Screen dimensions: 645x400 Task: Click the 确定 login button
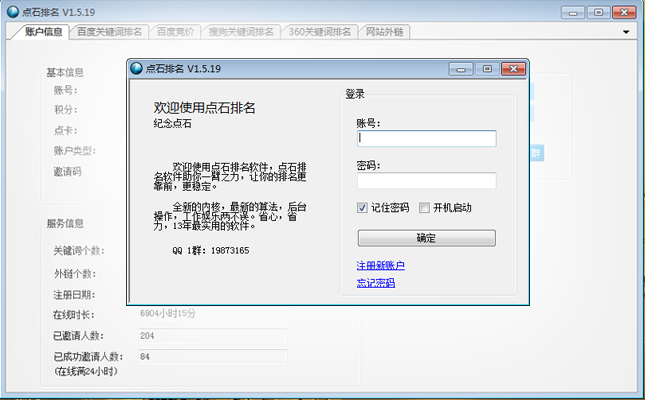(427, 238)
